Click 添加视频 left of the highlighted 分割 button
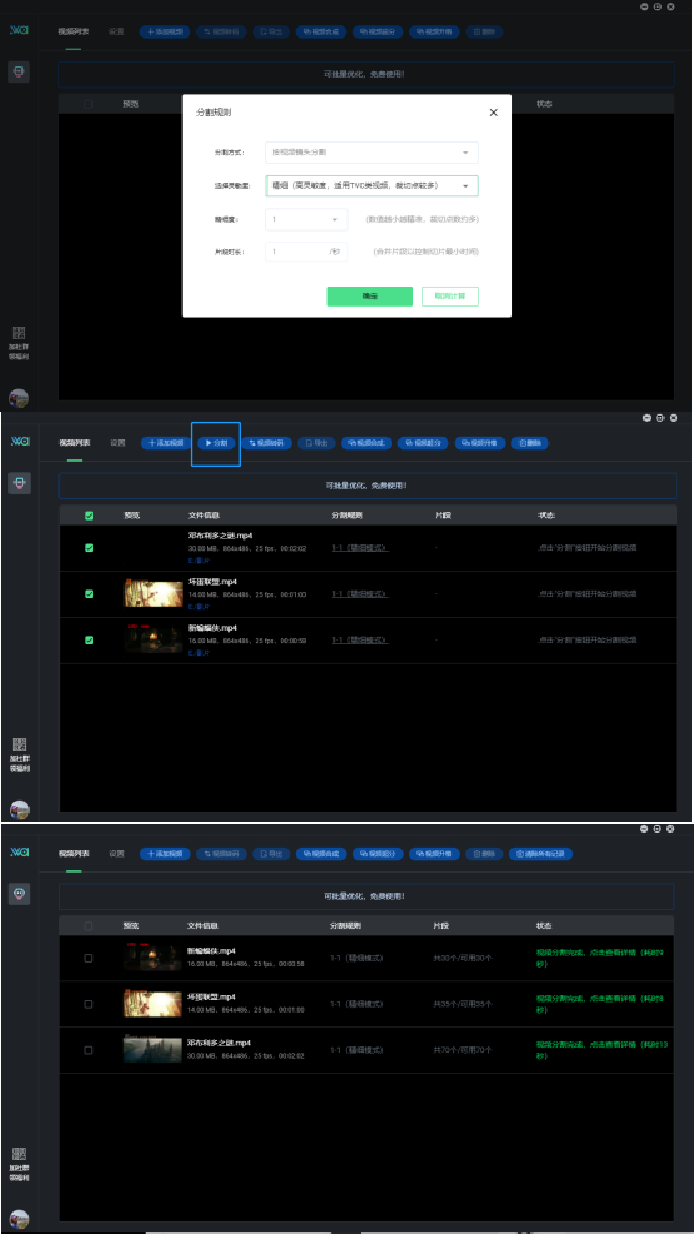The height and width of the screenshot is (1235, 694). pos(164,443)
